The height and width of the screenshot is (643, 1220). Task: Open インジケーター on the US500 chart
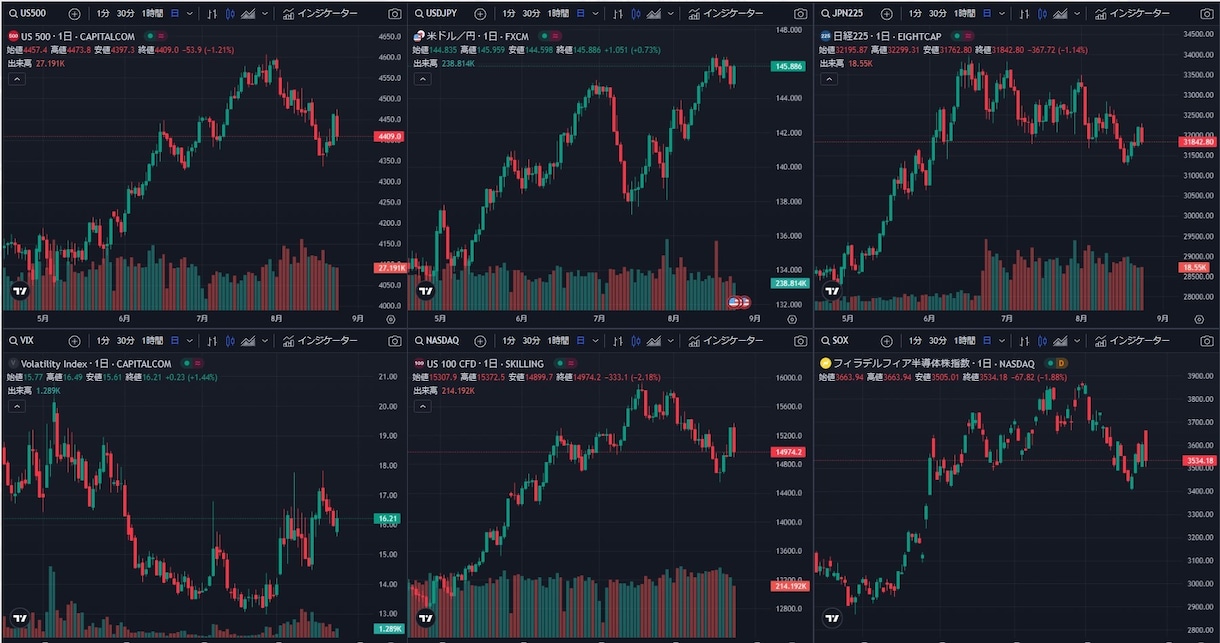click(319, 14)
